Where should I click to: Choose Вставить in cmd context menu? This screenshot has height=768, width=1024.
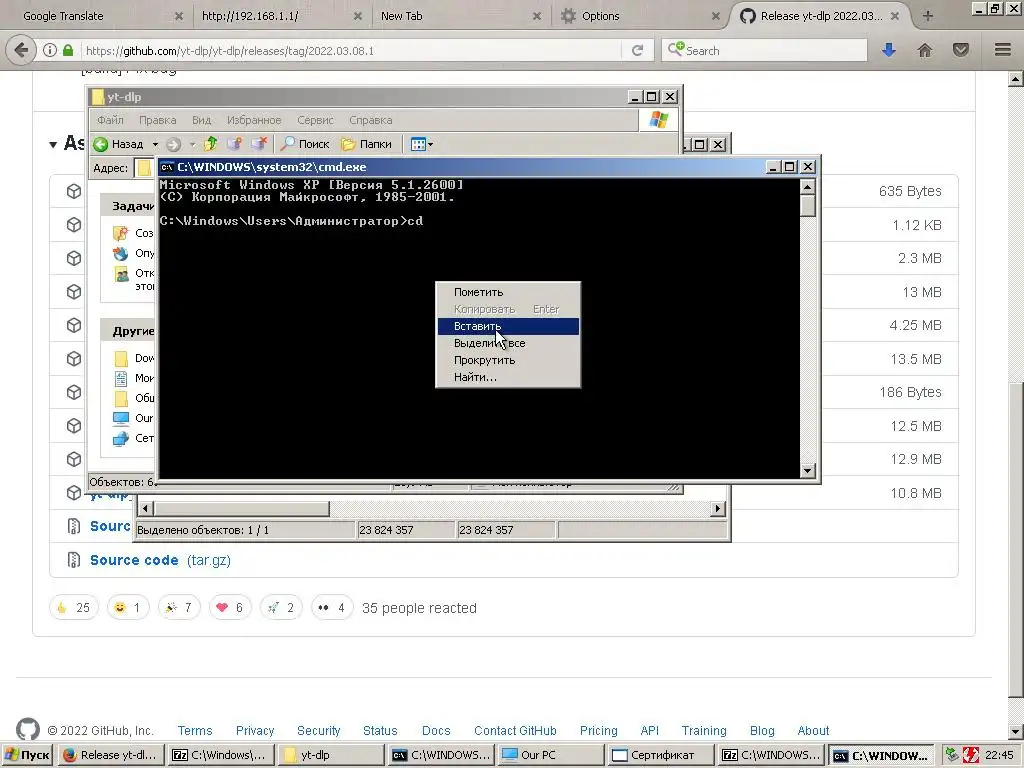coord(508,326)
